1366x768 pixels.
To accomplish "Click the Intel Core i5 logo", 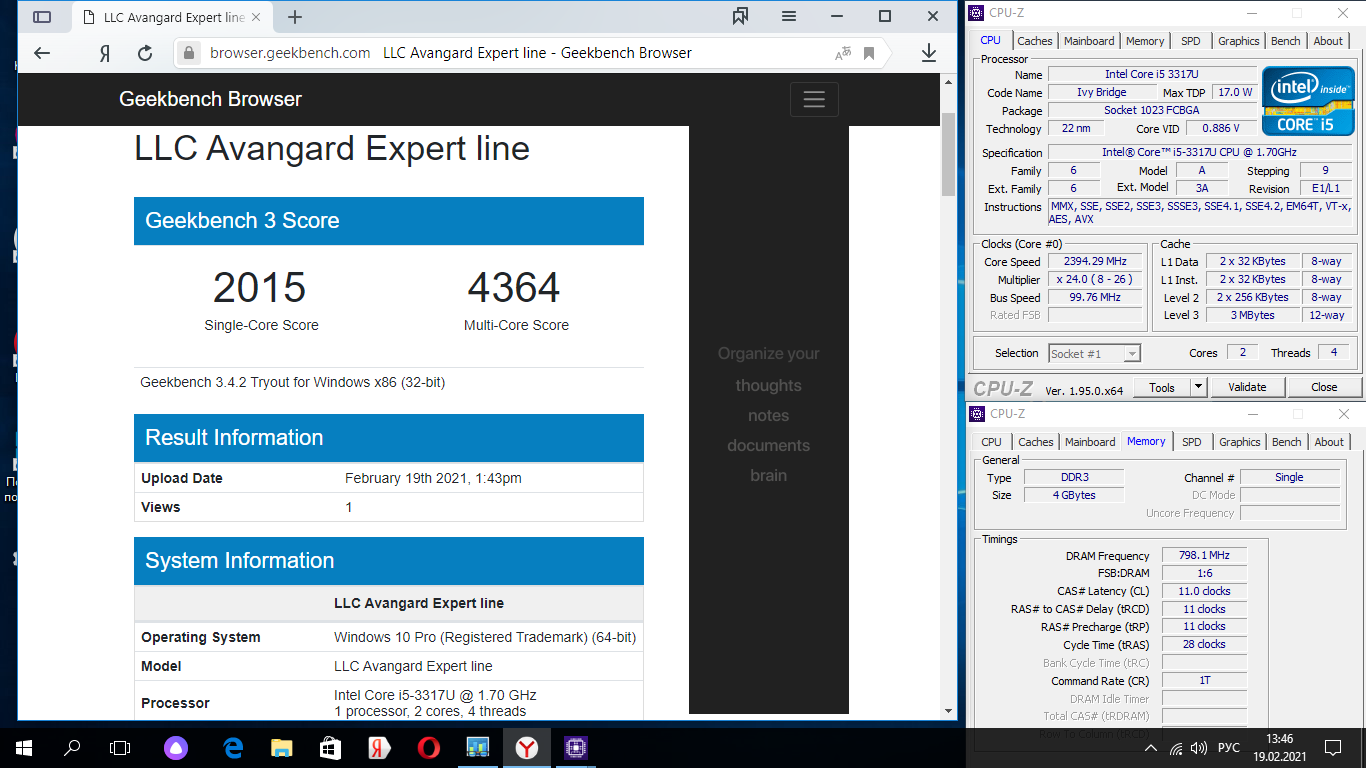I will click(x=1307, y=101).
